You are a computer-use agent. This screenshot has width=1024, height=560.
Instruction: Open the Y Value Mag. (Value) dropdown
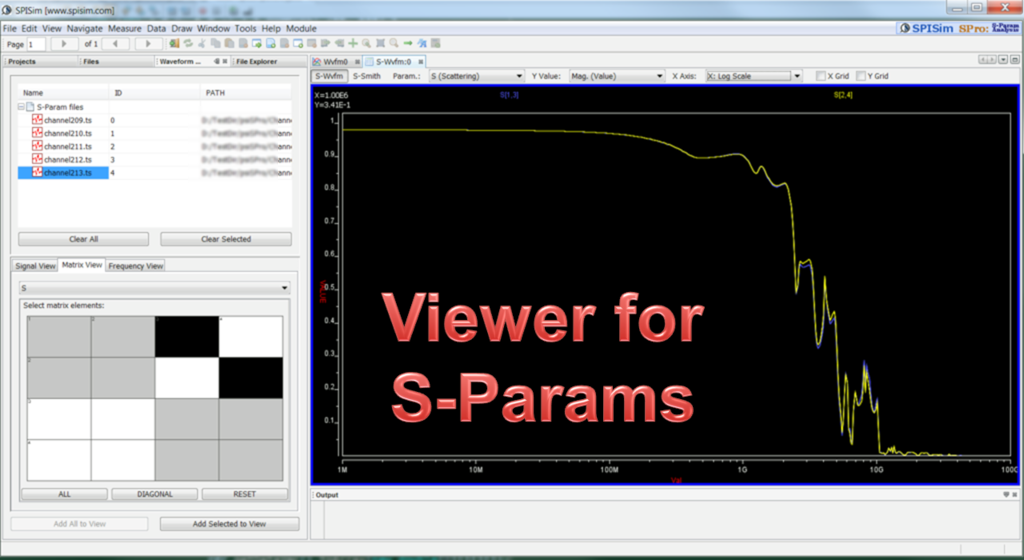tap(616, 76)
